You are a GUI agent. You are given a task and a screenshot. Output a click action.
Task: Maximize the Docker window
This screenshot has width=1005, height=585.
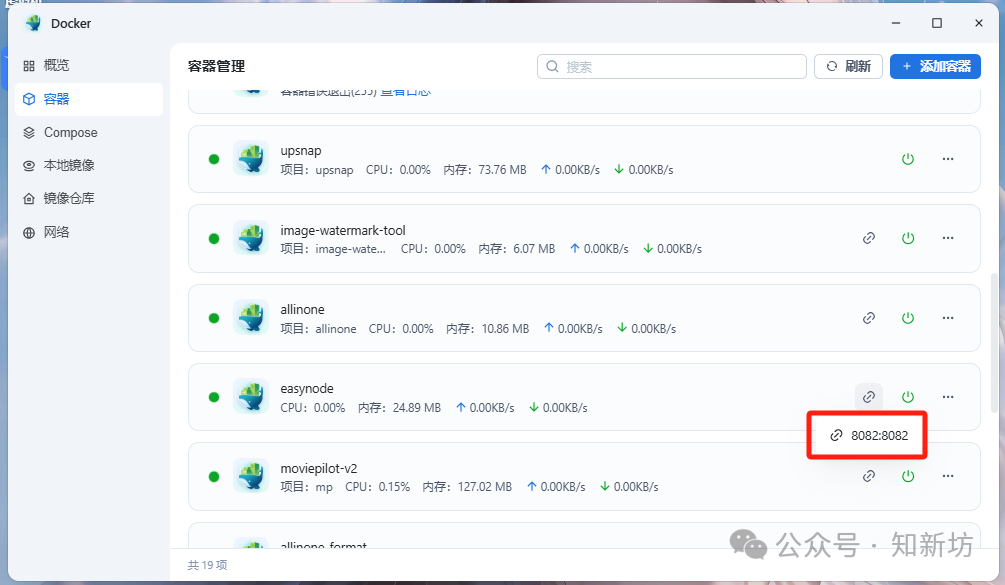tap(936, 23)
